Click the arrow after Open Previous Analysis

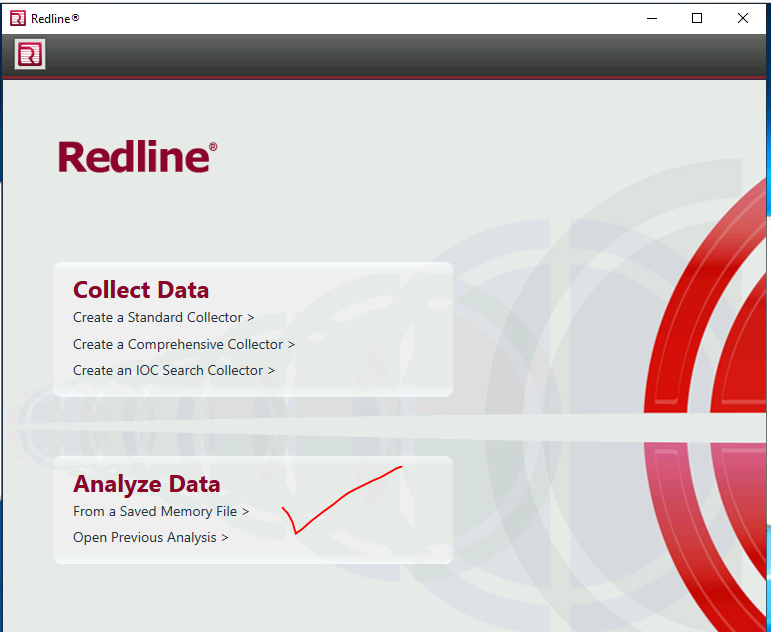tap(225, 538)
